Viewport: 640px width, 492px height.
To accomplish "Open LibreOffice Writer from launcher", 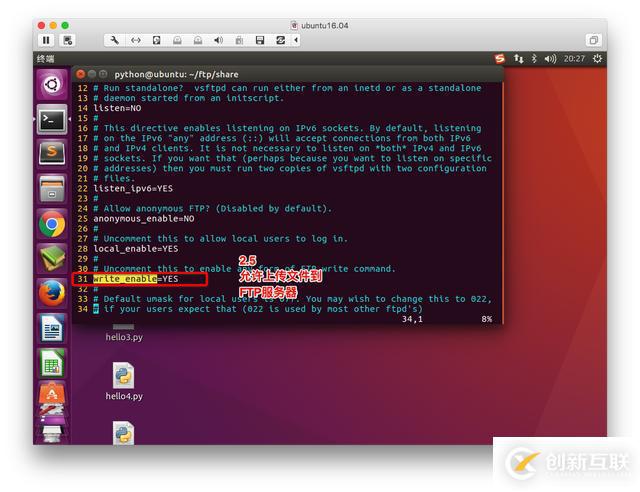I will 52,328.
